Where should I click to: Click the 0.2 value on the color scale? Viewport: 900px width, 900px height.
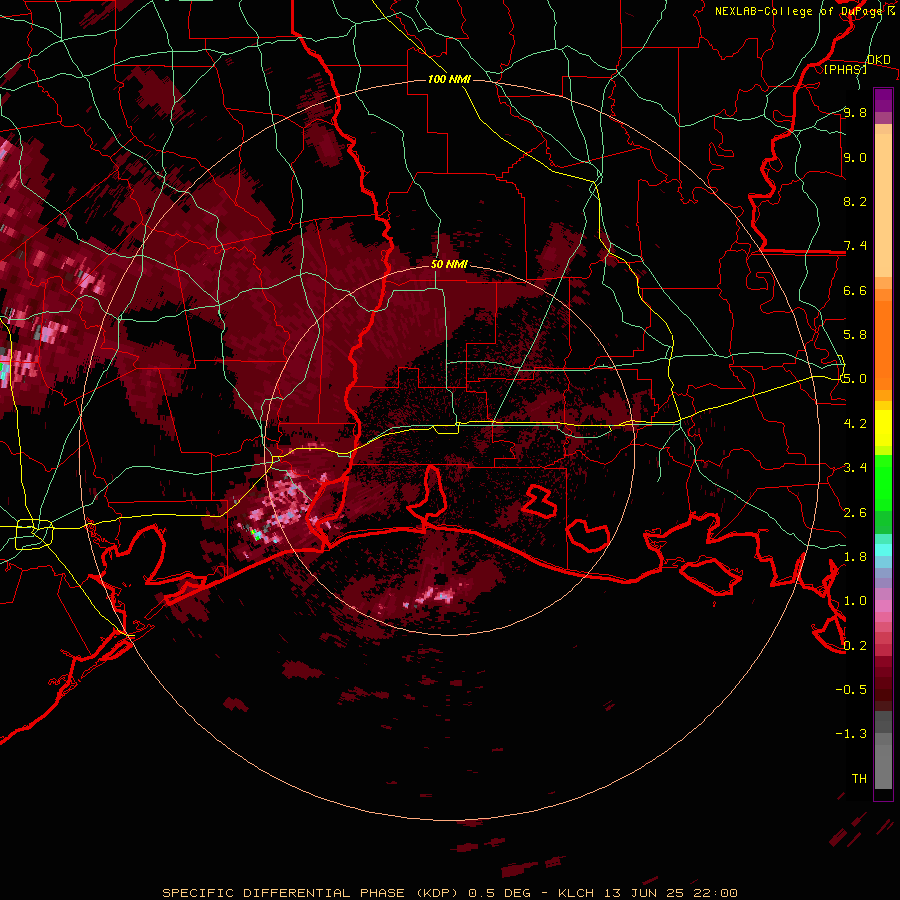point(855,646)
